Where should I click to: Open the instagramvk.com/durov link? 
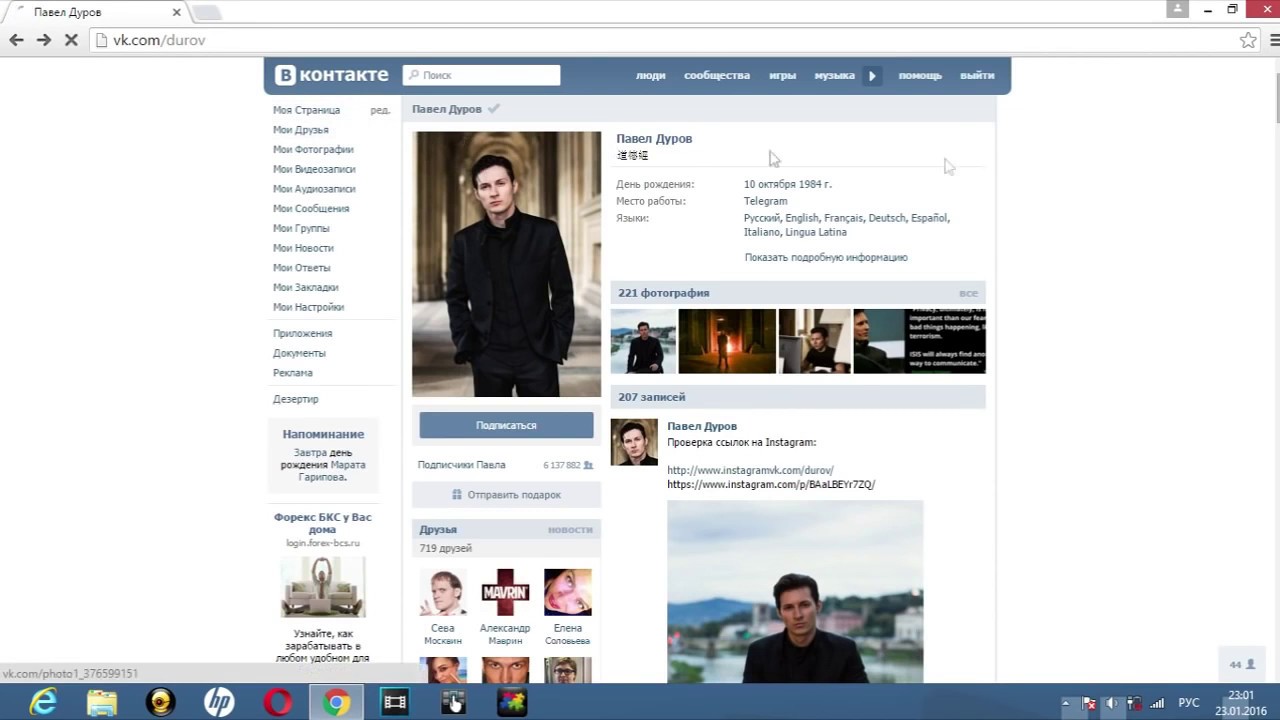750,470
